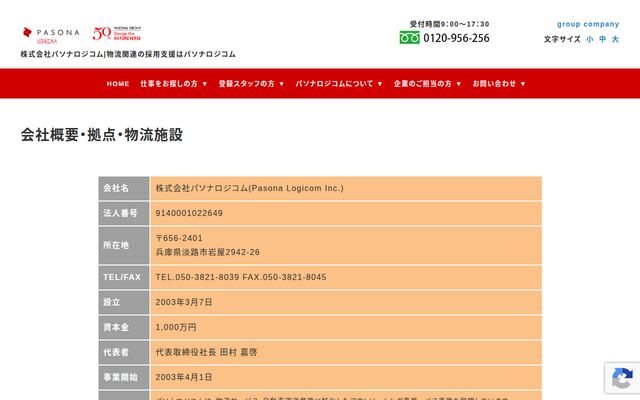Expand arrow next to パソナロジコムについて
Viewport: 640px width, 400px height.
click(x=380, y=84)
